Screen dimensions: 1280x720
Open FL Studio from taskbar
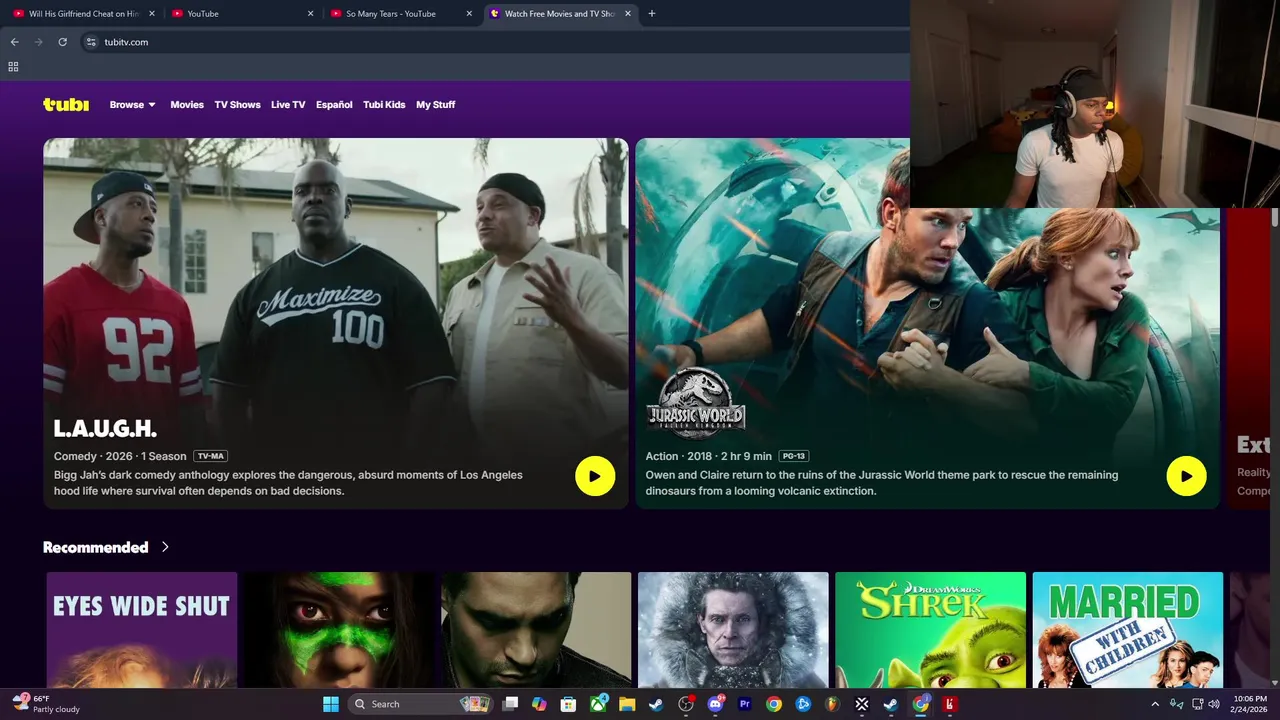832,704
